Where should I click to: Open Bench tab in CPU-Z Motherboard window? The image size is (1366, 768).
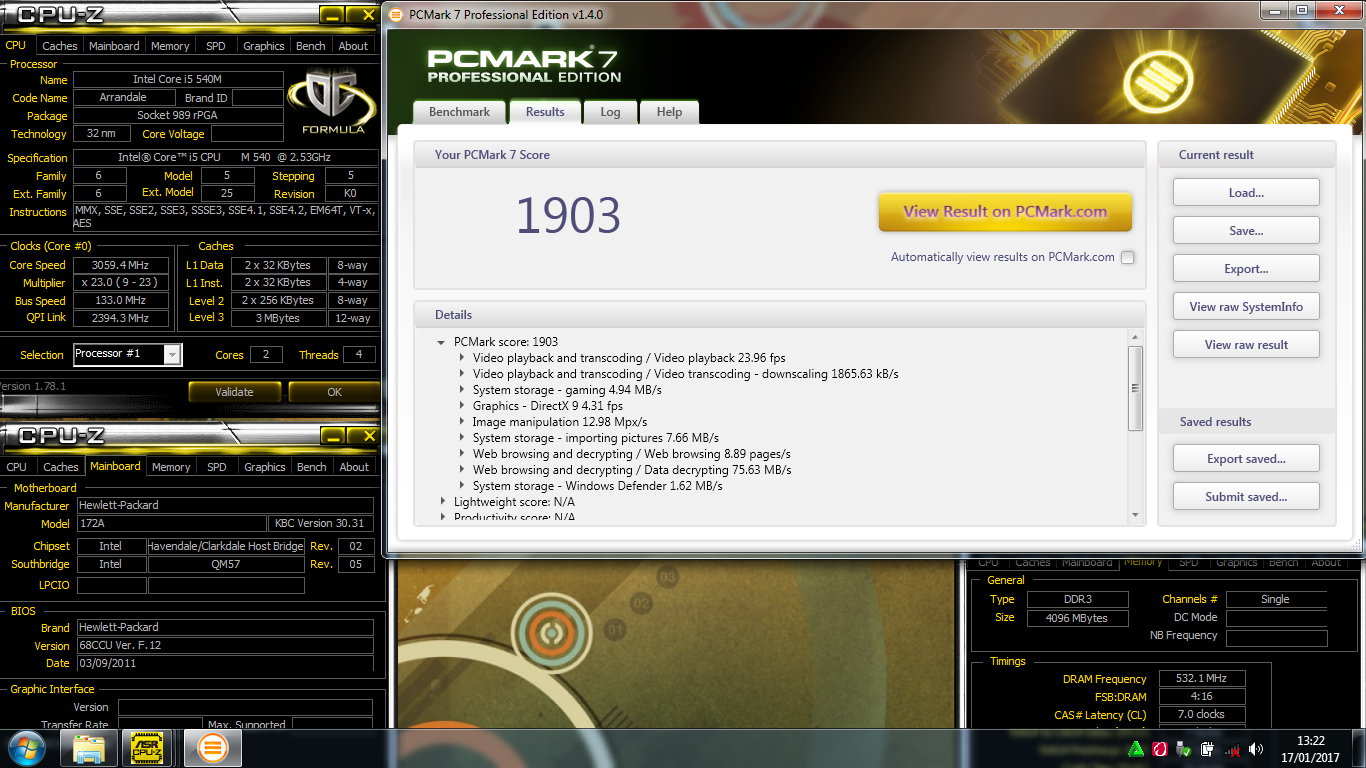pyautogui.click(x=312, y=467)
